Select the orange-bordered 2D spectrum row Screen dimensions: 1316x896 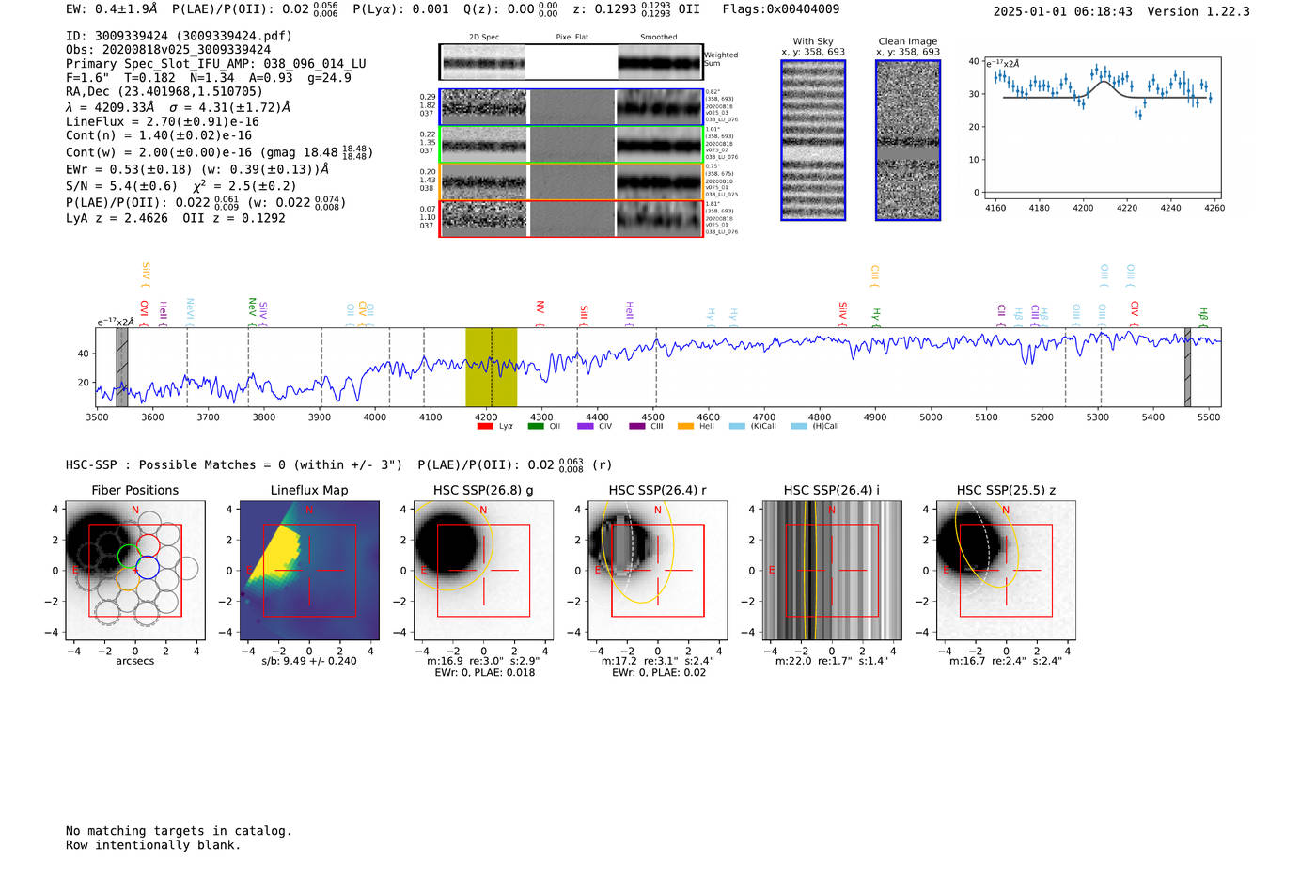point(572,181)
